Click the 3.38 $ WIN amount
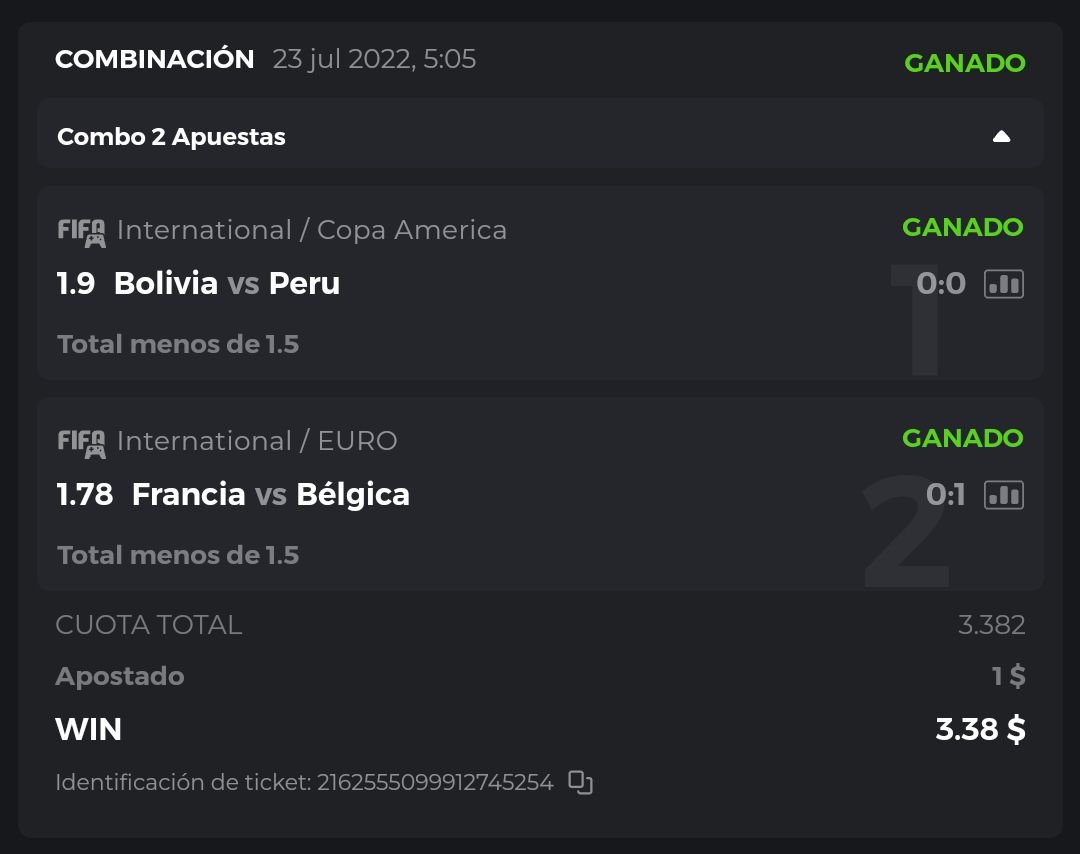This screenshot has width=1080, height=854. click(x=980, y=730)
